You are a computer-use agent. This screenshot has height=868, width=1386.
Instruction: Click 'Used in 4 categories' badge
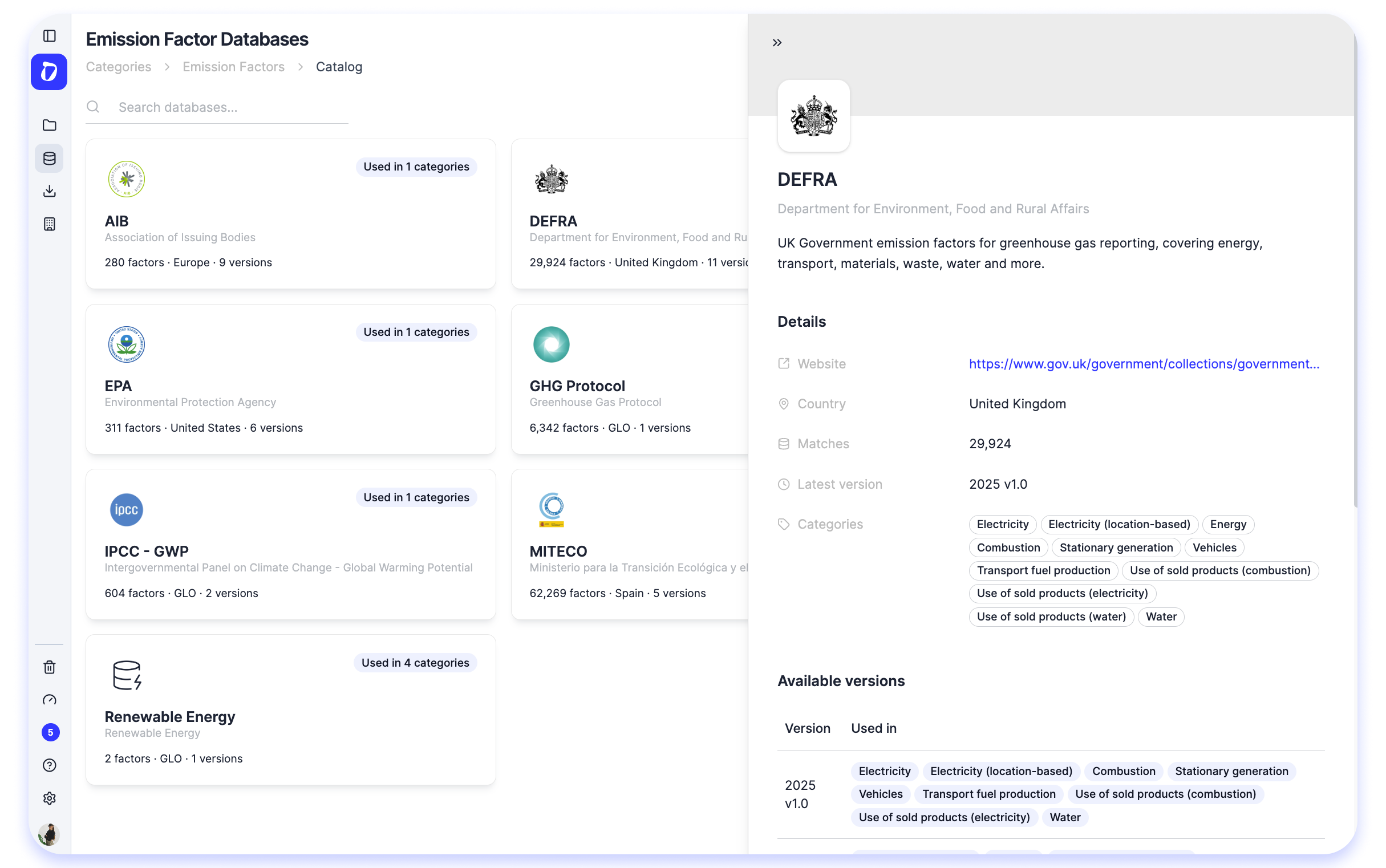[x=415, y=663]
